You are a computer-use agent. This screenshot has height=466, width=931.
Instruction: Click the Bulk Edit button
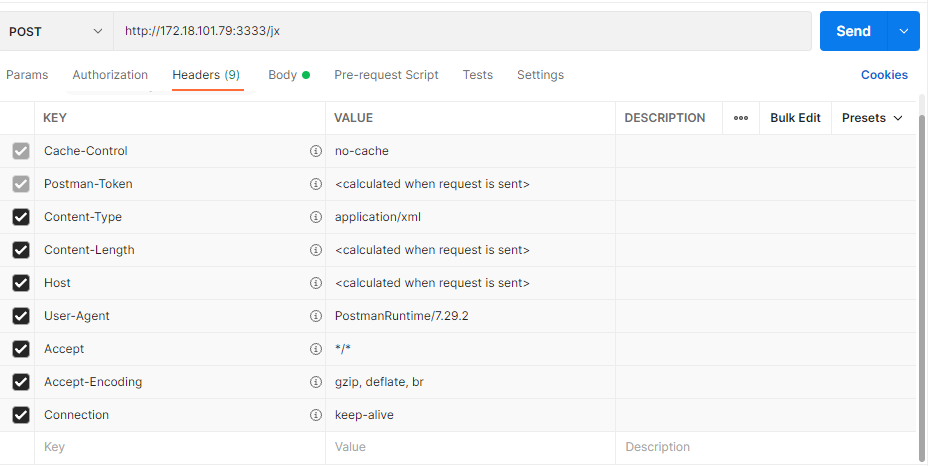pos(795,118)
